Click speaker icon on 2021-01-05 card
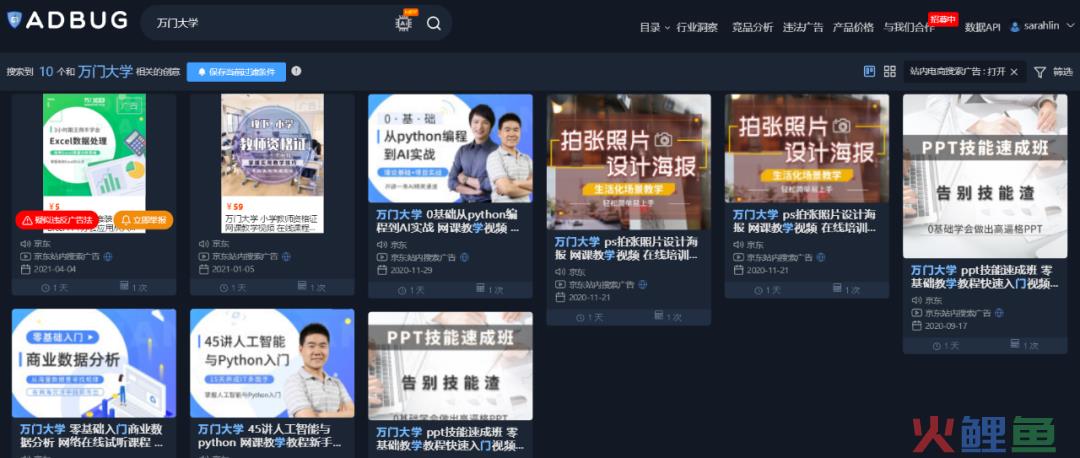The image size is (1080, 458). coord(204,243)
